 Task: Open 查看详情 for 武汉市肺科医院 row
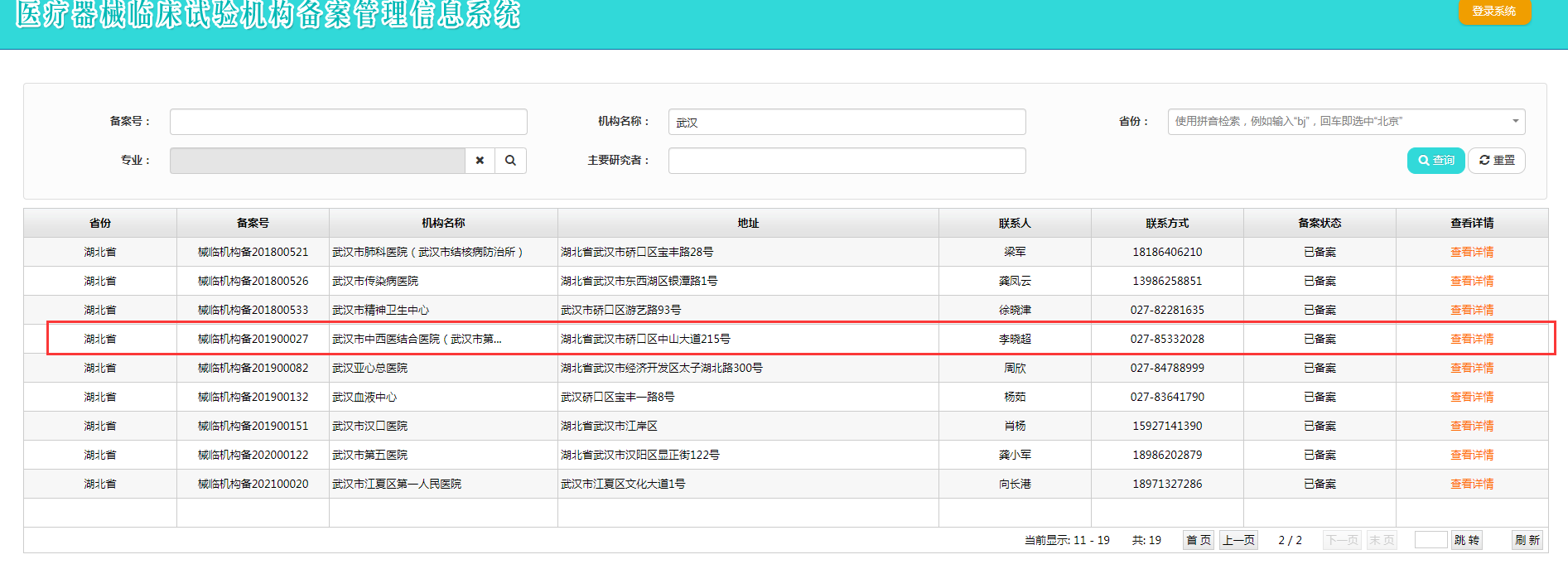[1471, 253]
